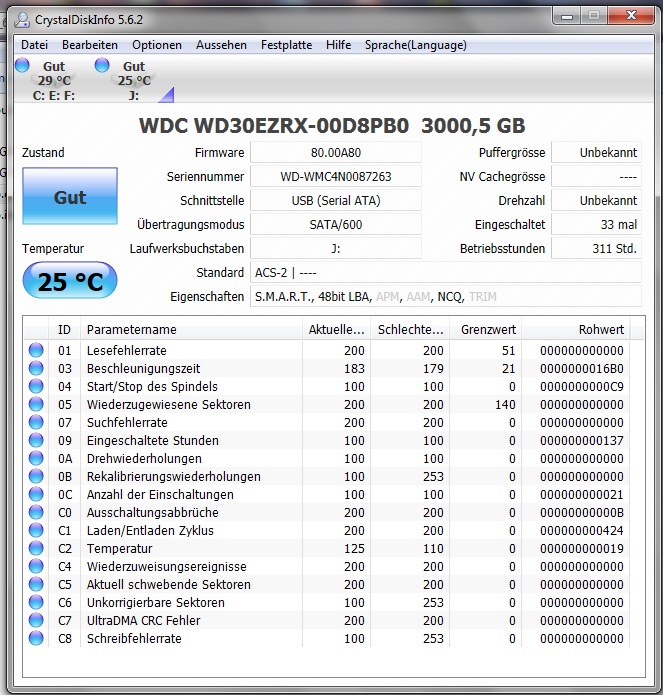Click the status orb of Eingeschaltete Stunden row

(36, 440)
